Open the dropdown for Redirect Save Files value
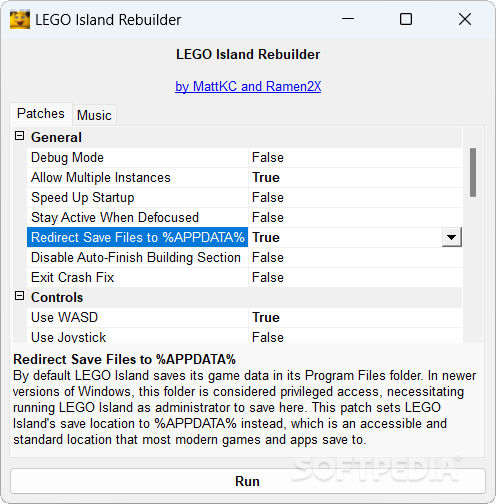 (452, 237)
